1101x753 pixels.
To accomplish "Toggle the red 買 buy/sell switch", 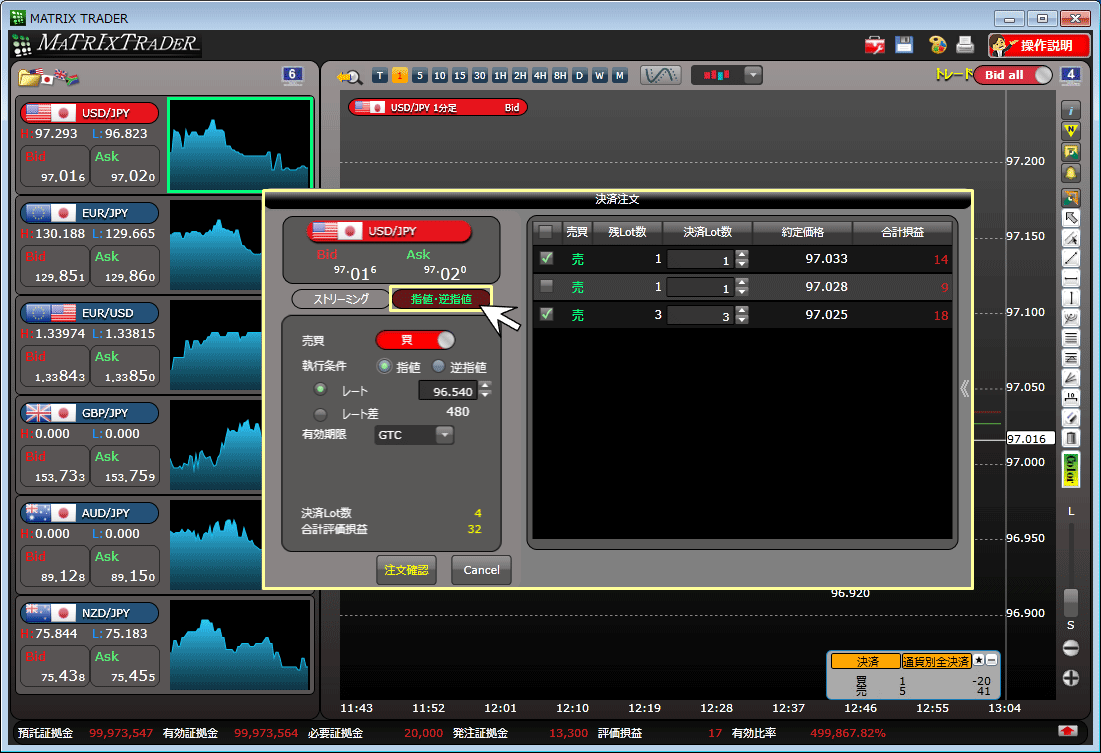I will tap(416, 340).
